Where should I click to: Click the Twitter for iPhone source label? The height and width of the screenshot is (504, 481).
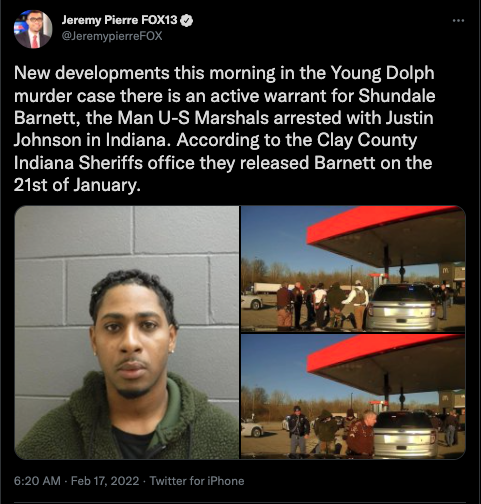coord(197,481)
